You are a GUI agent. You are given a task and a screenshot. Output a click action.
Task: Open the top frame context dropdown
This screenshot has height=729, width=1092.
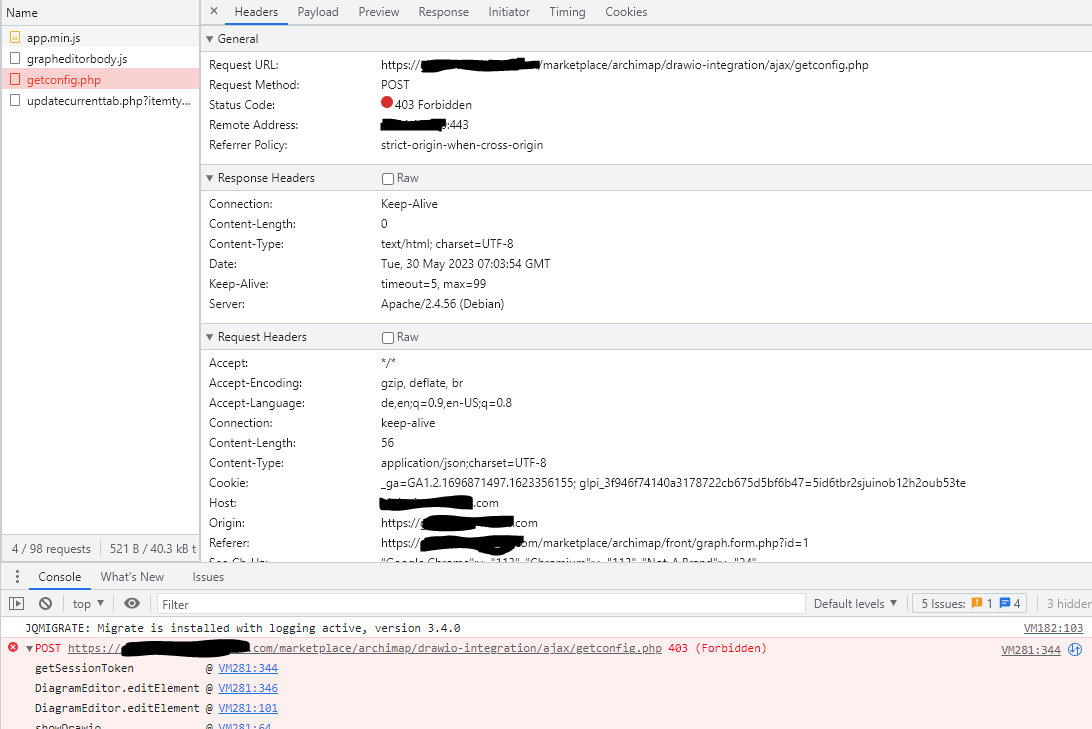(87, 603)
